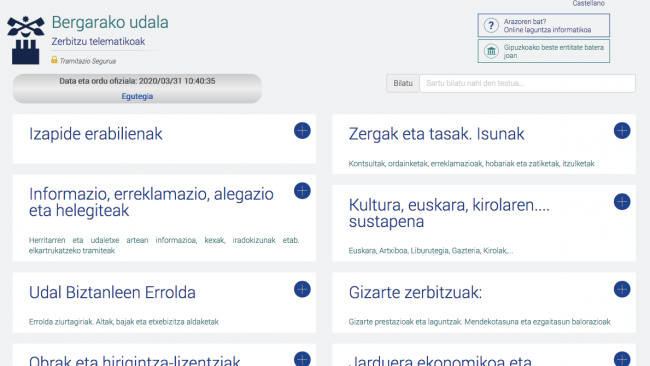Expand Izapide erabilienak with plus icon
The image size is (650, 366).
point(302,131)
